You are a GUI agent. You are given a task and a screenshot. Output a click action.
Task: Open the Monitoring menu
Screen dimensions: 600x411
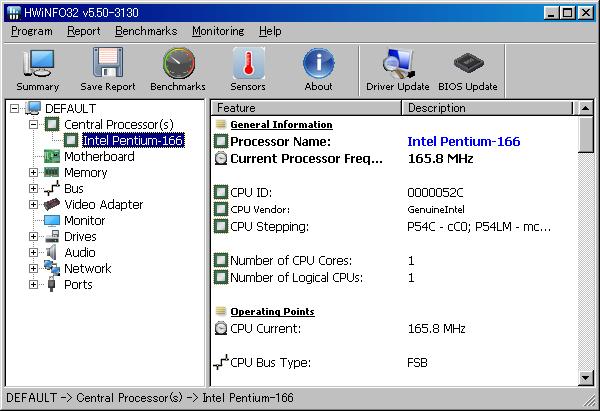(x=218, y=31)
